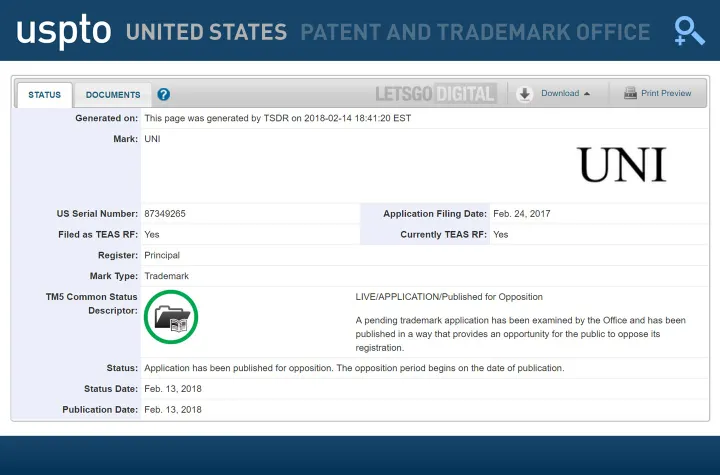This screenshot has width=720, height=475.
Task: Click the LIVE/APPLICATION/Published for Opposition descriptor
Action: [449, 297]
